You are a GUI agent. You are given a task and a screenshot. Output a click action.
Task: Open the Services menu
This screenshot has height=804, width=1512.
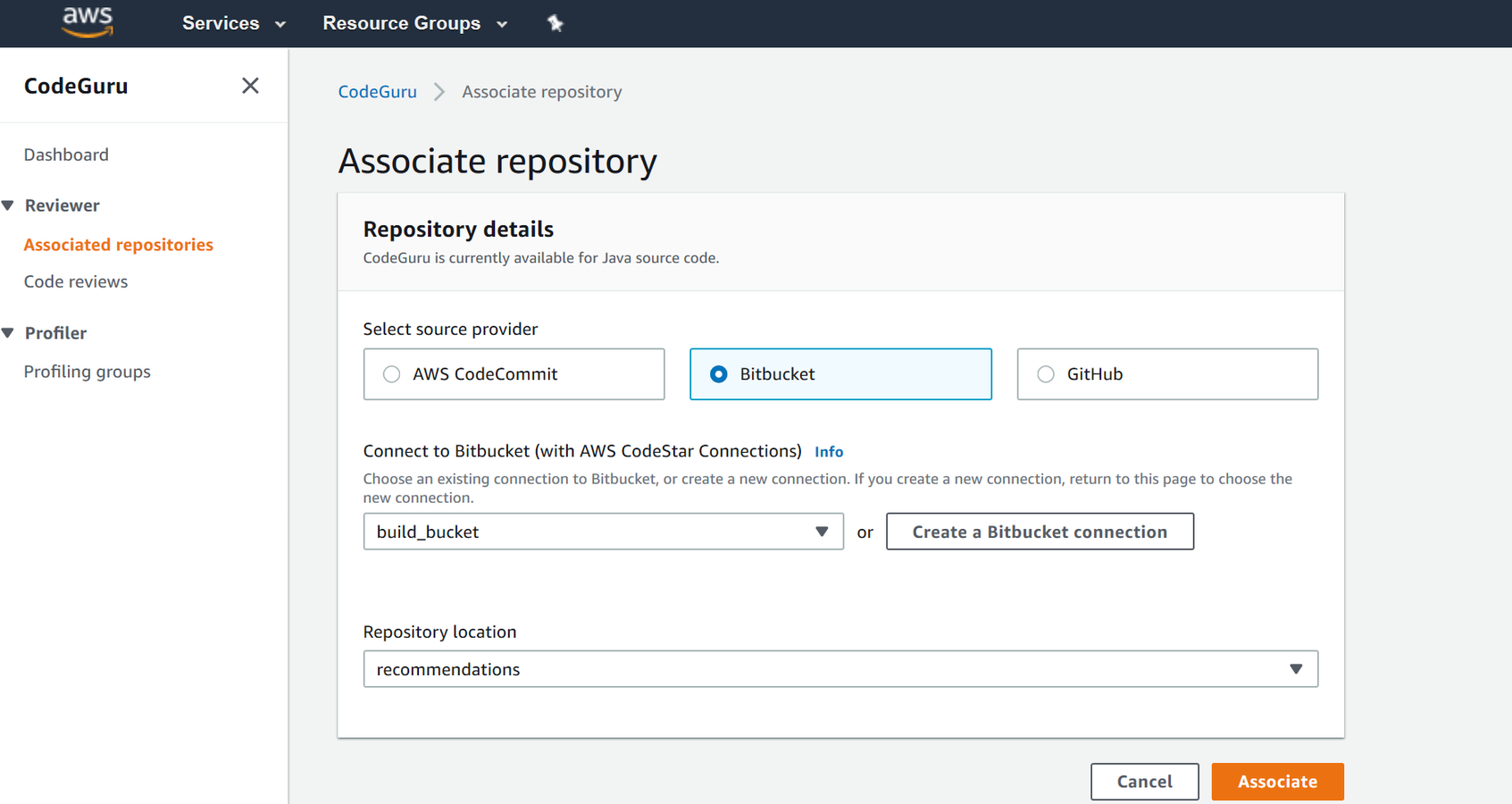tap(234, 23)
